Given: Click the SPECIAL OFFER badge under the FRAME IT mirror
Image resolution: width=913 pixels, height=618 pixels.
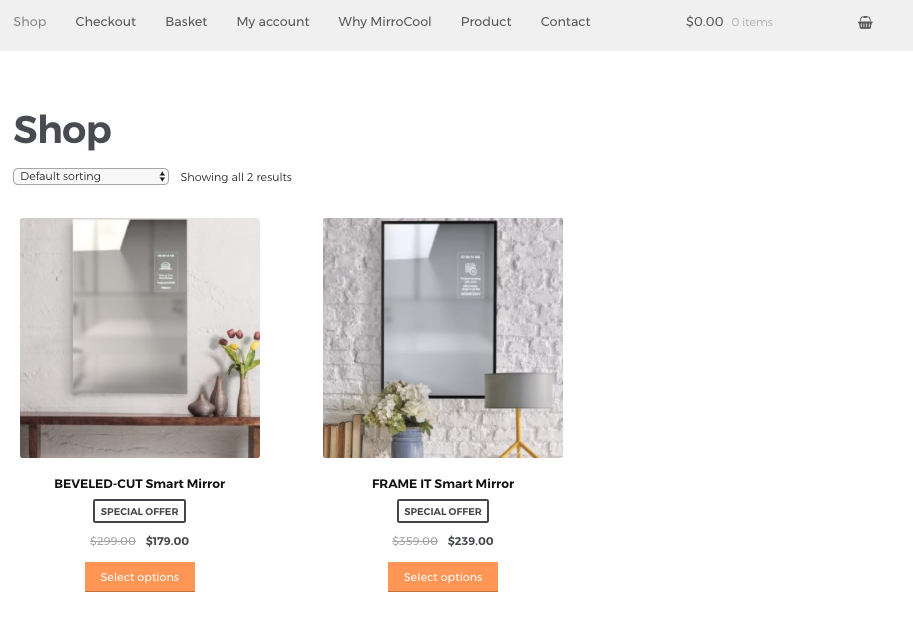Looking at the screenshot, I should pyautogui.click(x=443, y=511).
